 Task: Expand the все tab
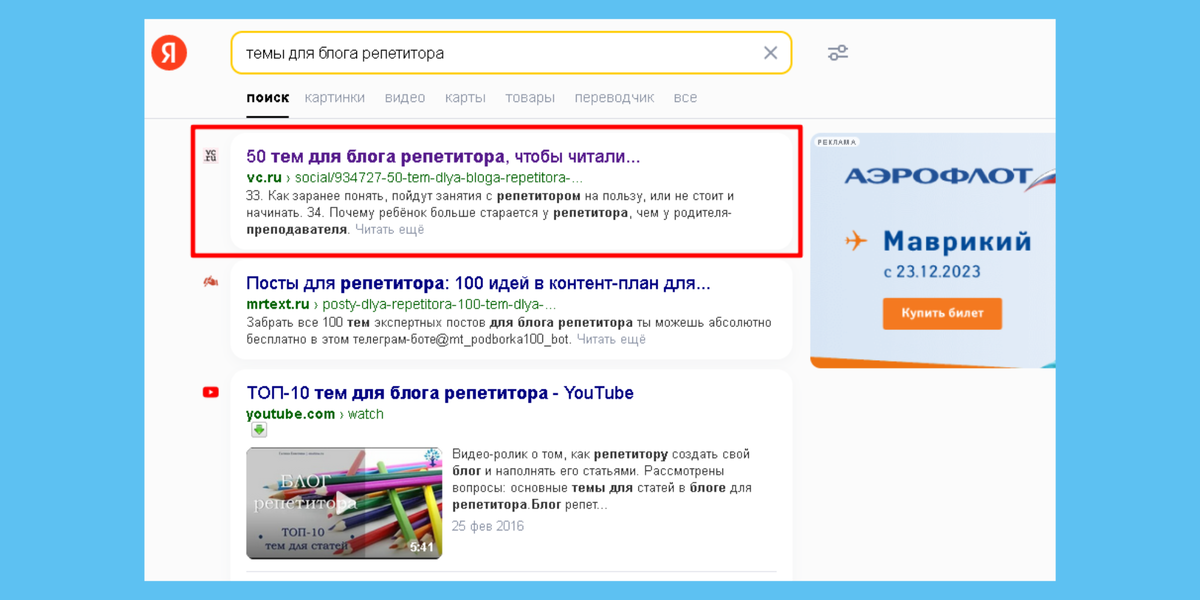point(685,98)
